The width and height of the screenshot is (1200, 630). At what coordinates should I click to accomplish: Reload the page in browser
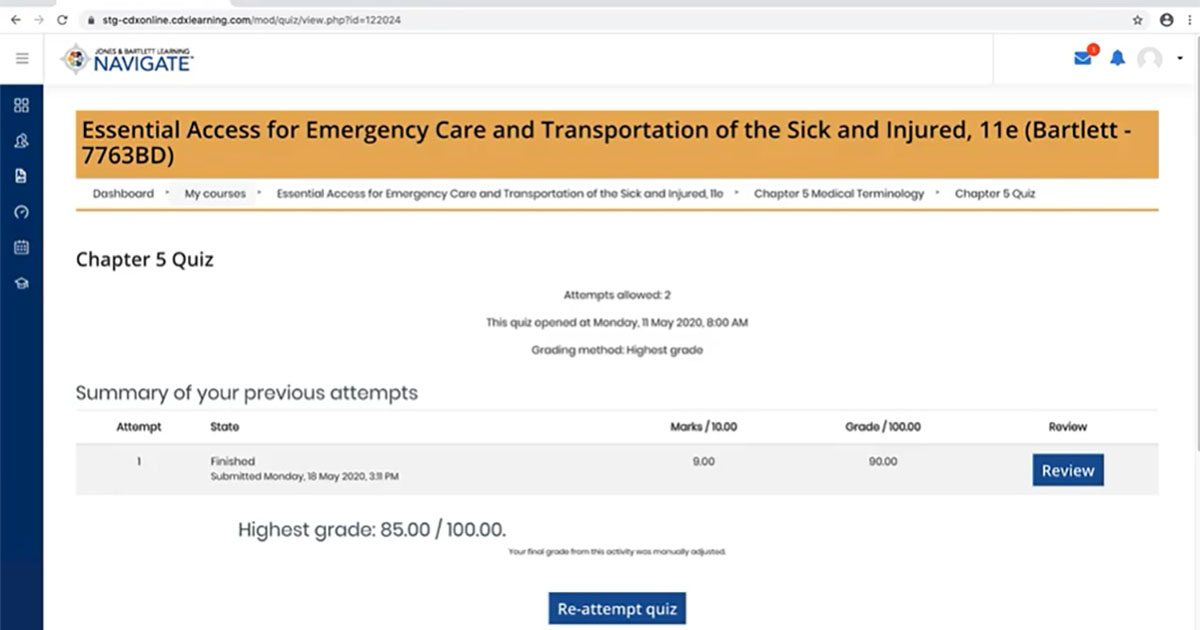click(62, 19)
